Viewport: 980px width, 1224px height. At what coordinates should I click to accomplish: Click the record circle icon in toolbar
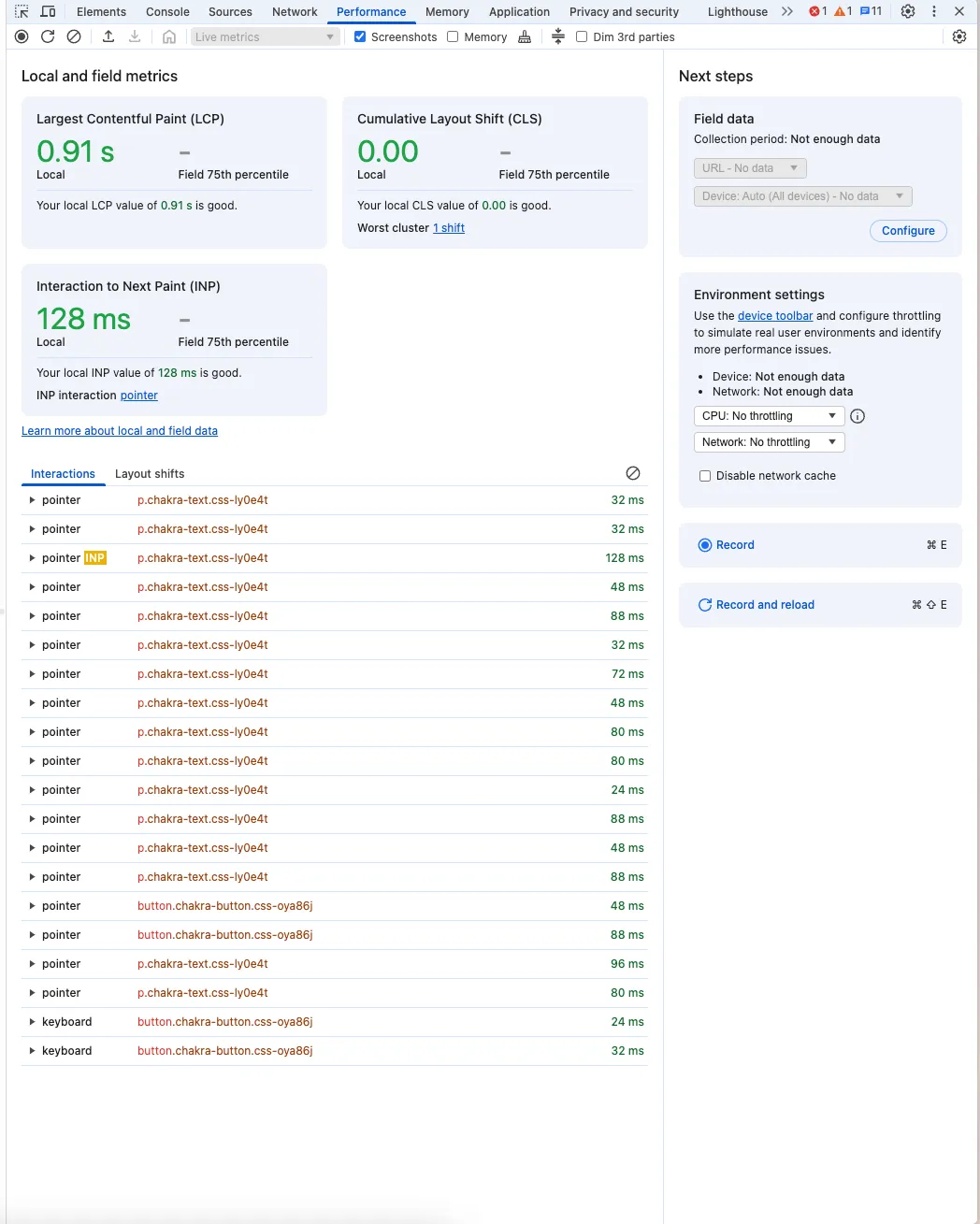pos(22,36)
